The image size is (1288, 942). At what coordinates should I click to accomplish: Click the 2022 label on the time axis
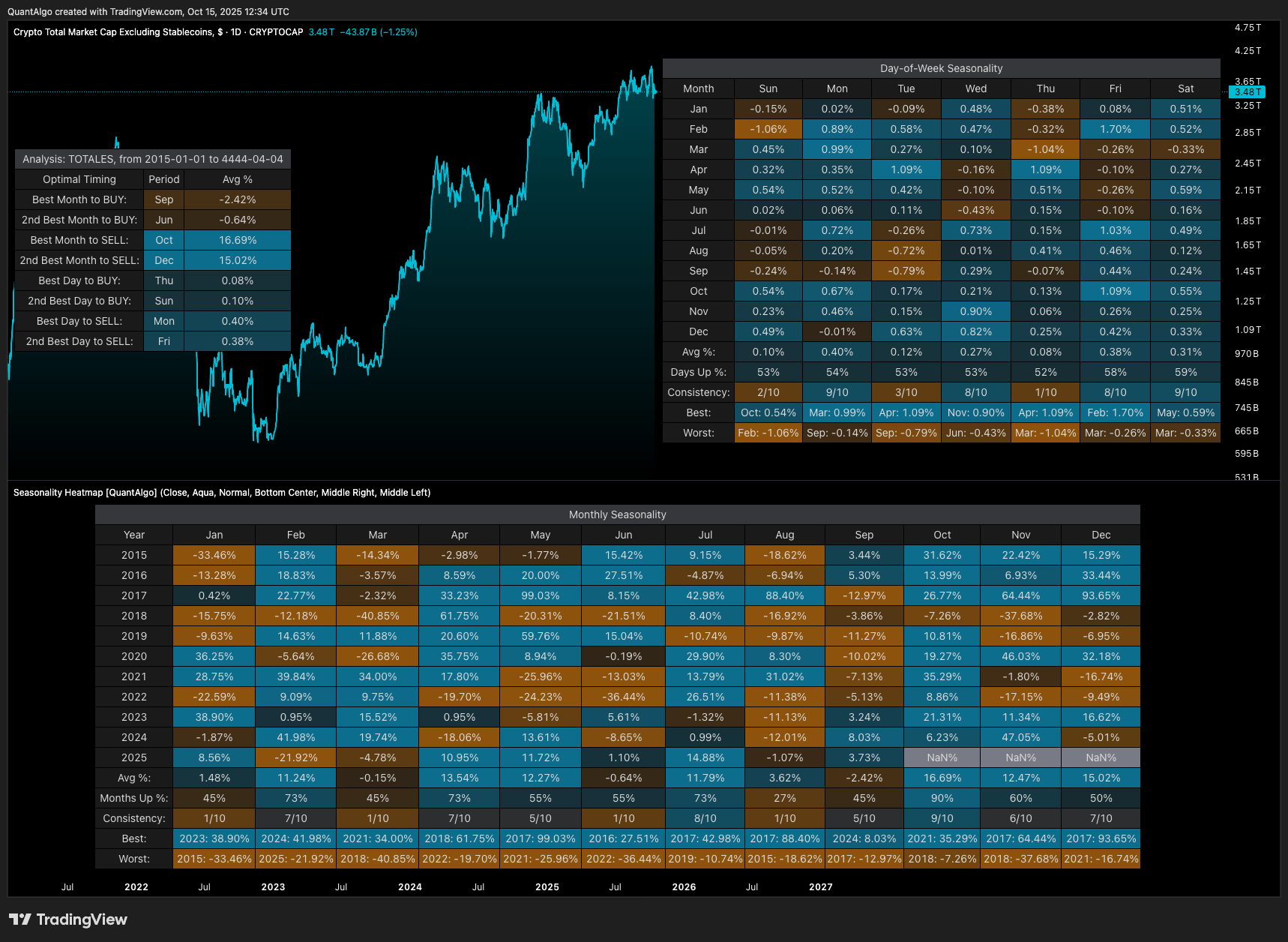point(136,887)
